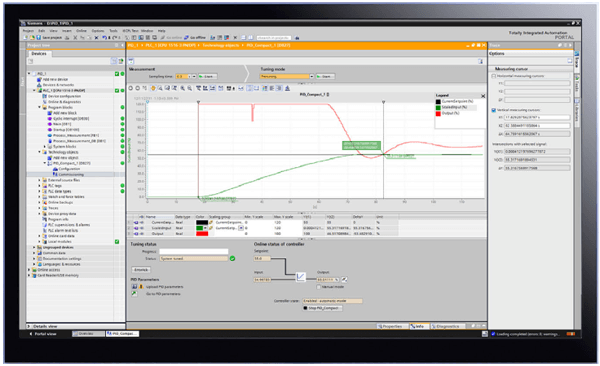Click the controller graph icon in online status
Image resolution: width=600 pixels, height=366 pixels.
tap(301, 276)
